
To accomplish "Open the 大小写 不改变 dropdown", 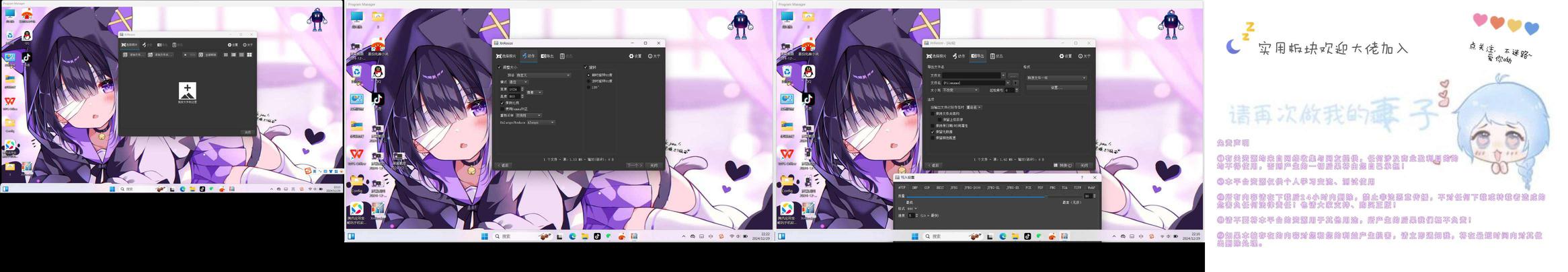I will pos(960,90).
